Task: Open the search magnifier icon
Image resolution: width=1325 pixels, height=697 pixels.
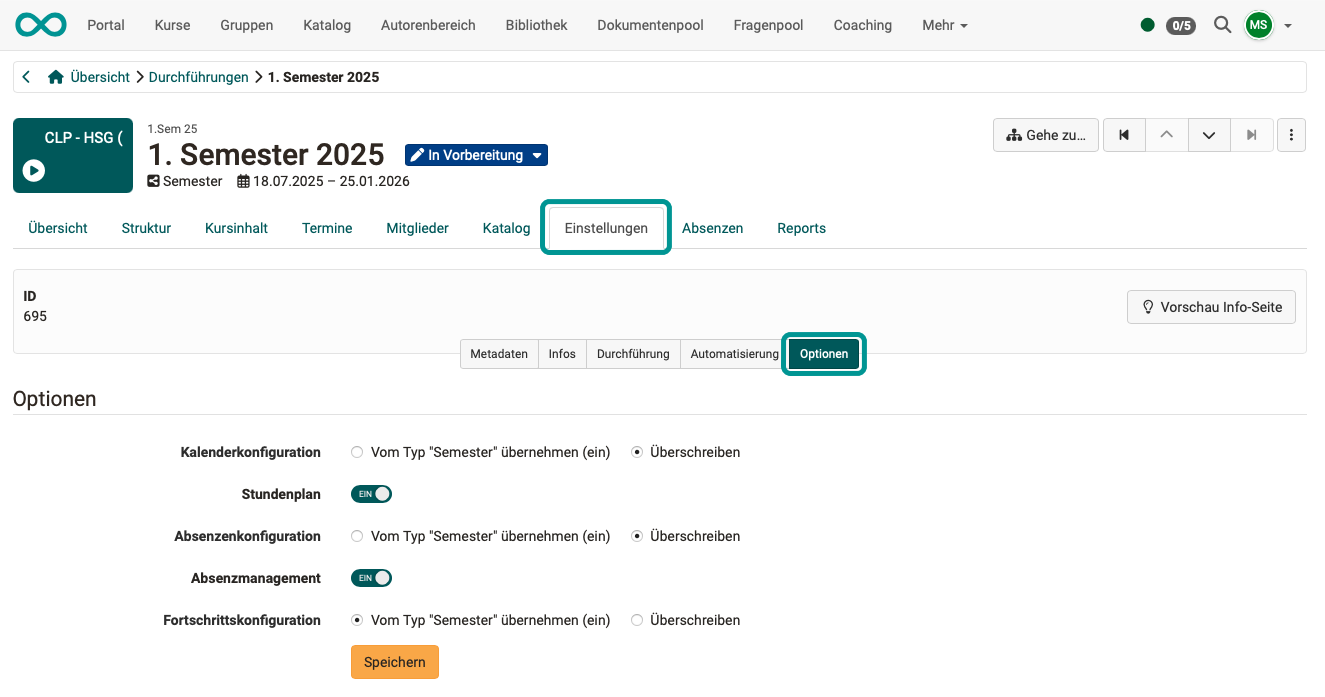Action: tap(1222, 25)
